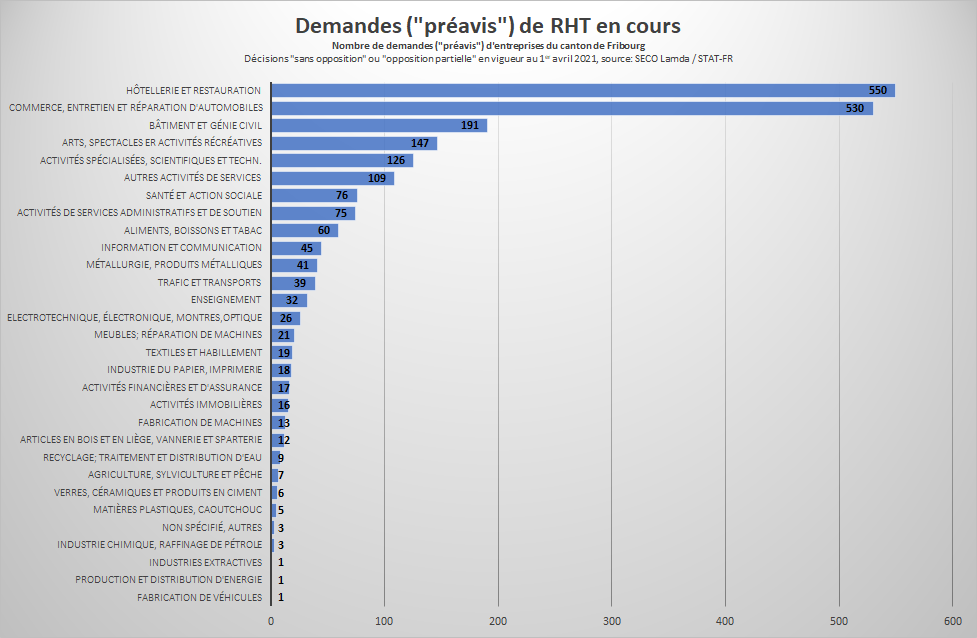977x638 pixels.
Task: Select the Métallurgie, Produits Métalliques bar
Action: pyautogui.click(x=294, y=265)
